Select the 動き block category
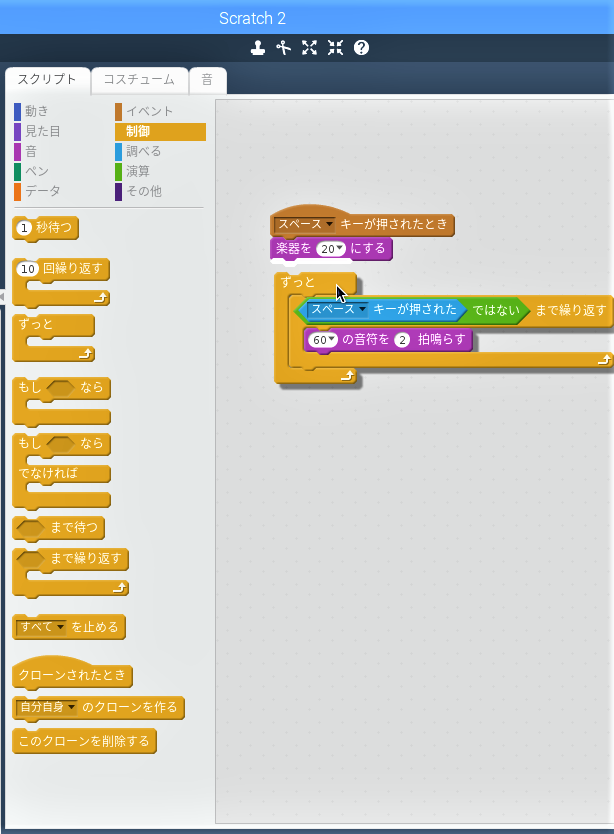This screenshot has width=614, height=834. (x=36, y=111)
